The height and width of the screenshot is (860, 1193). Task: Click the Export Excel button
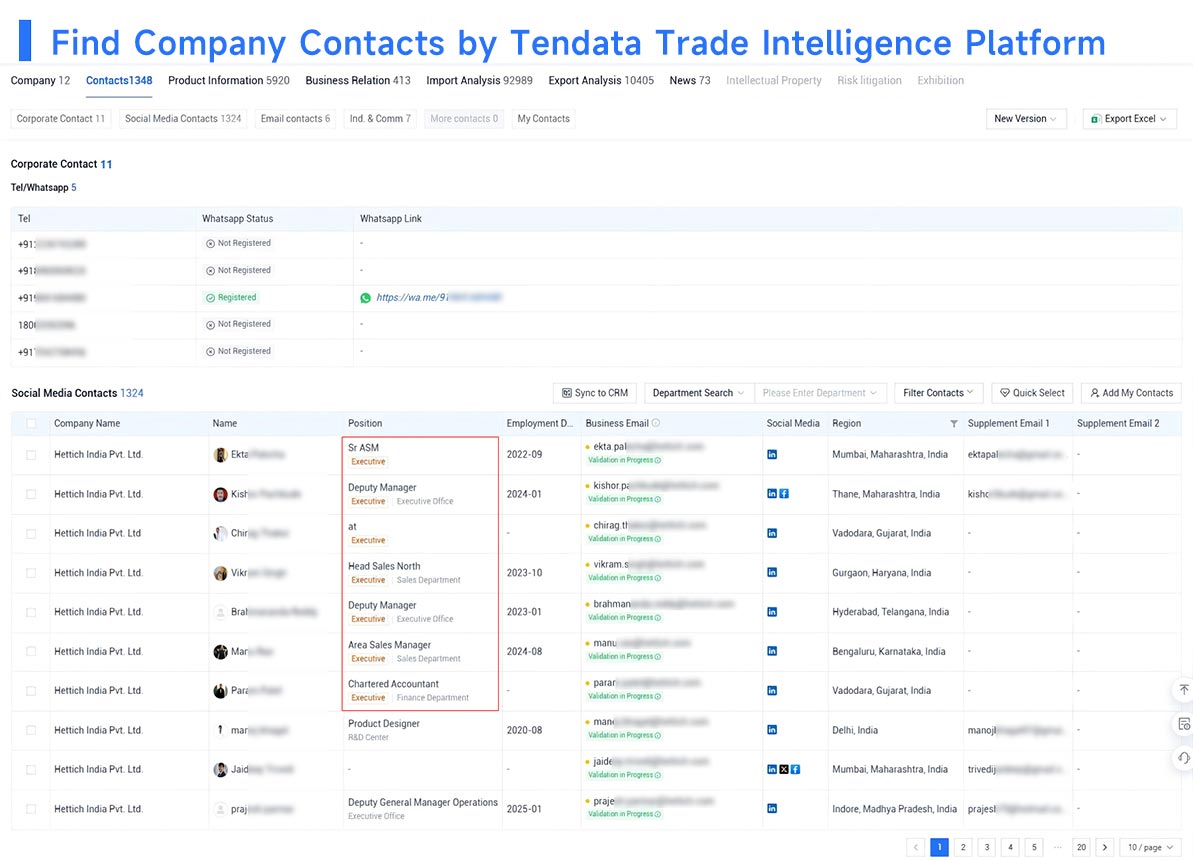1129,119
